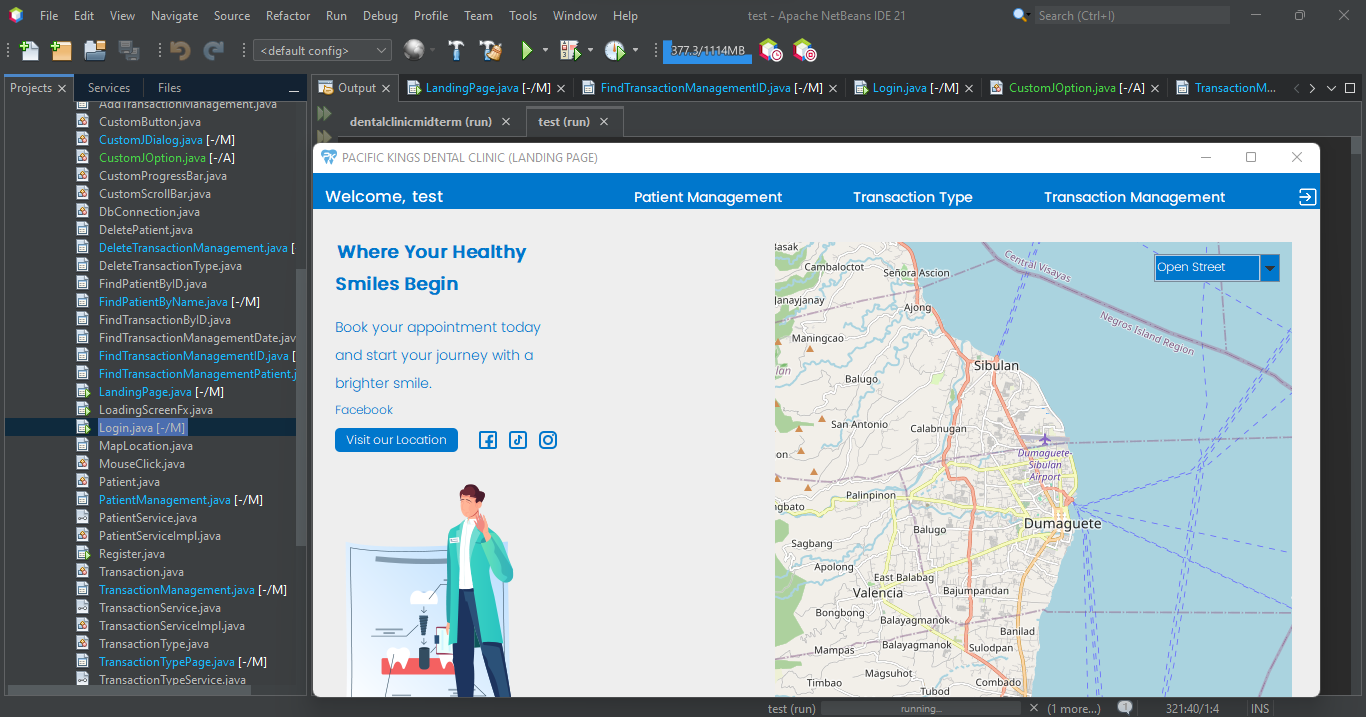Select PatientManagement.java in project tree
Screen dimensions: 1366x717
pos(165,500)
